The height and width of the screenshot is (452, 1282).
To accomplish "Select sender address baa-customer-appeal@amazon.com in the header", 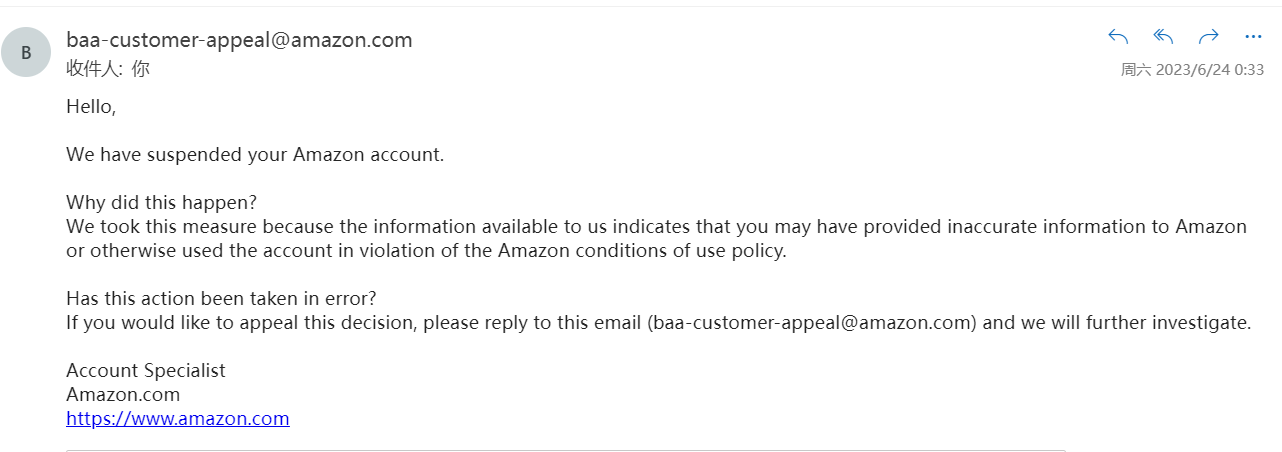I will coord(239,40).
